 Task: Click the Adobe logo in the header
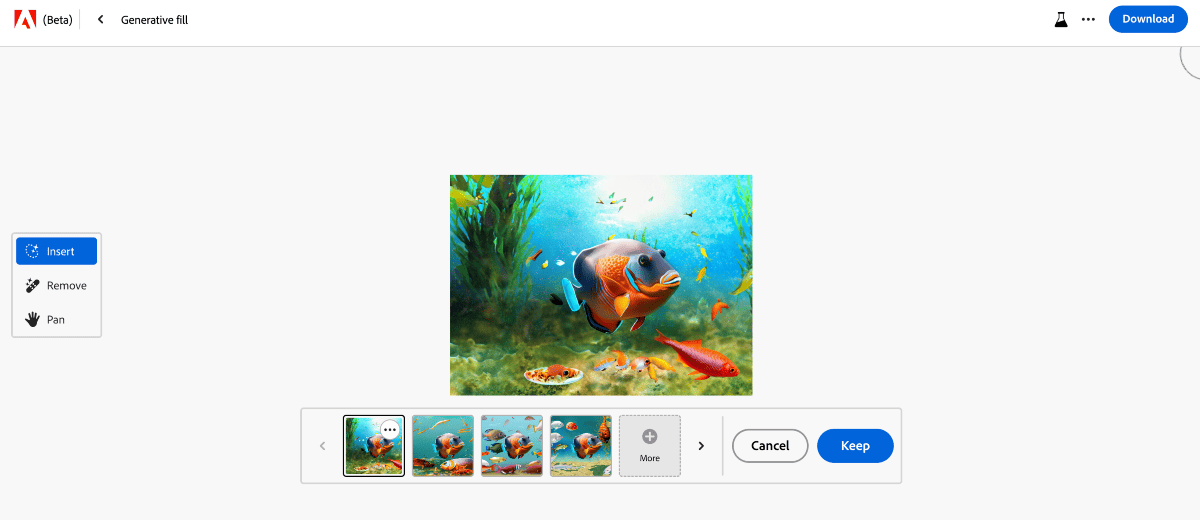(x=25, y=19)
